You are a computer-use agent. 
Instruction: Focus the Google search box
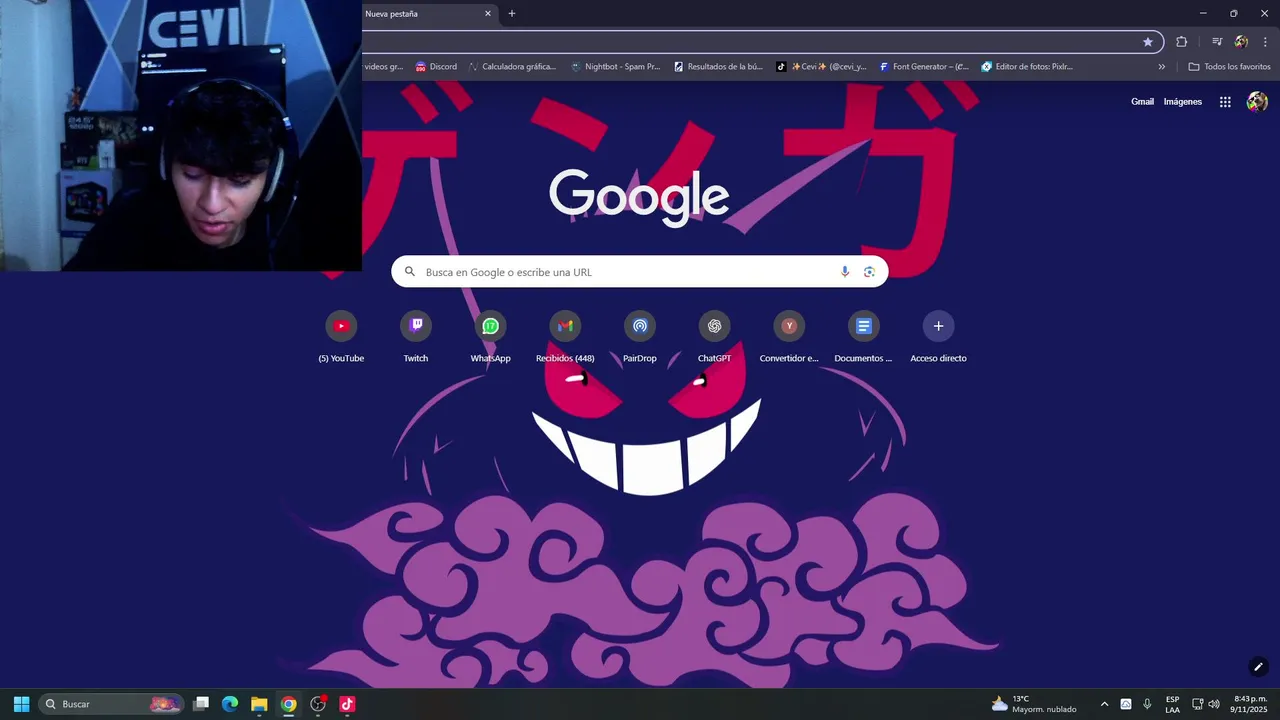click(x=640, y=272)
